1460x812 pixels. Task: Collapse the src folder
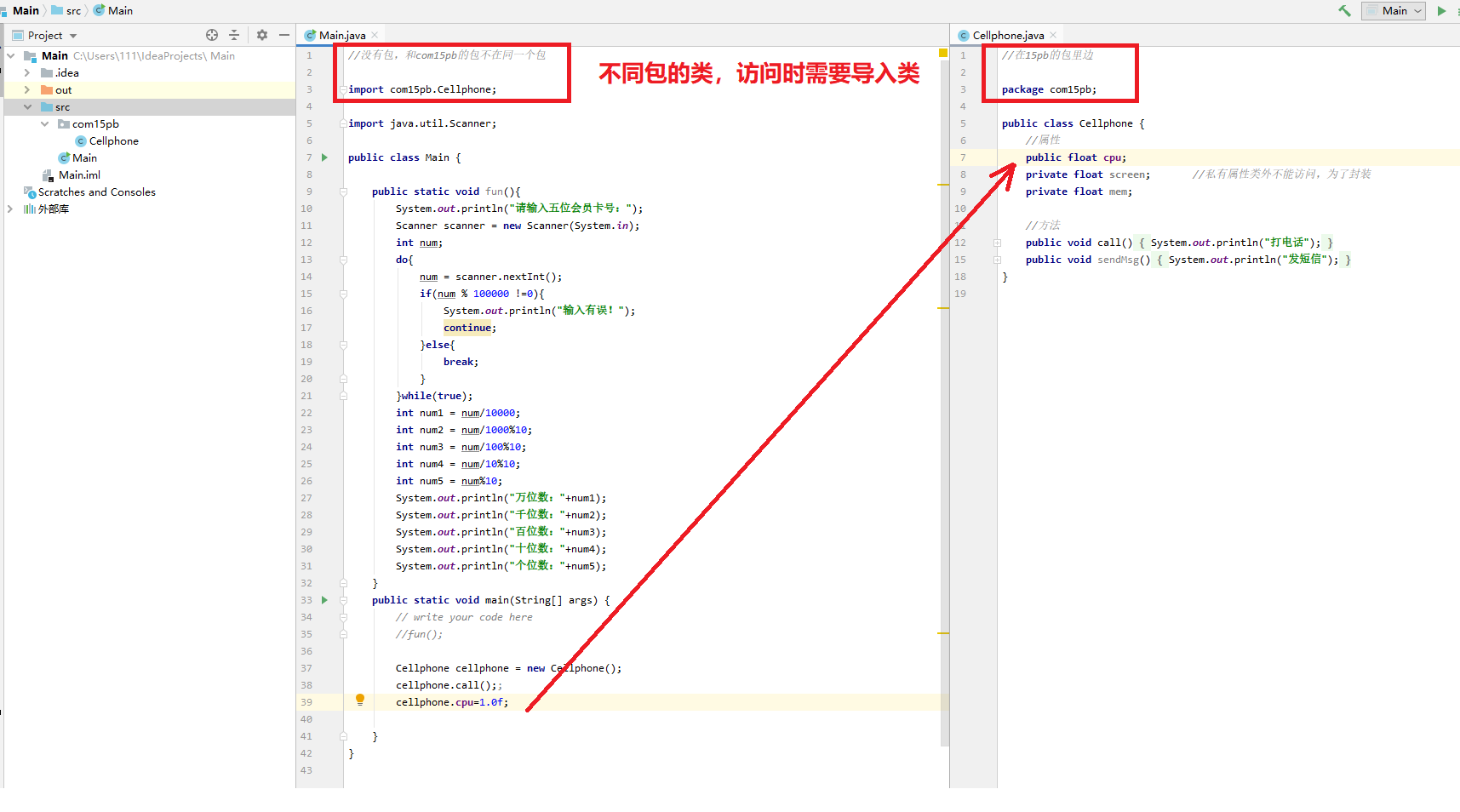pyautogui.click(x=27, y=107)
